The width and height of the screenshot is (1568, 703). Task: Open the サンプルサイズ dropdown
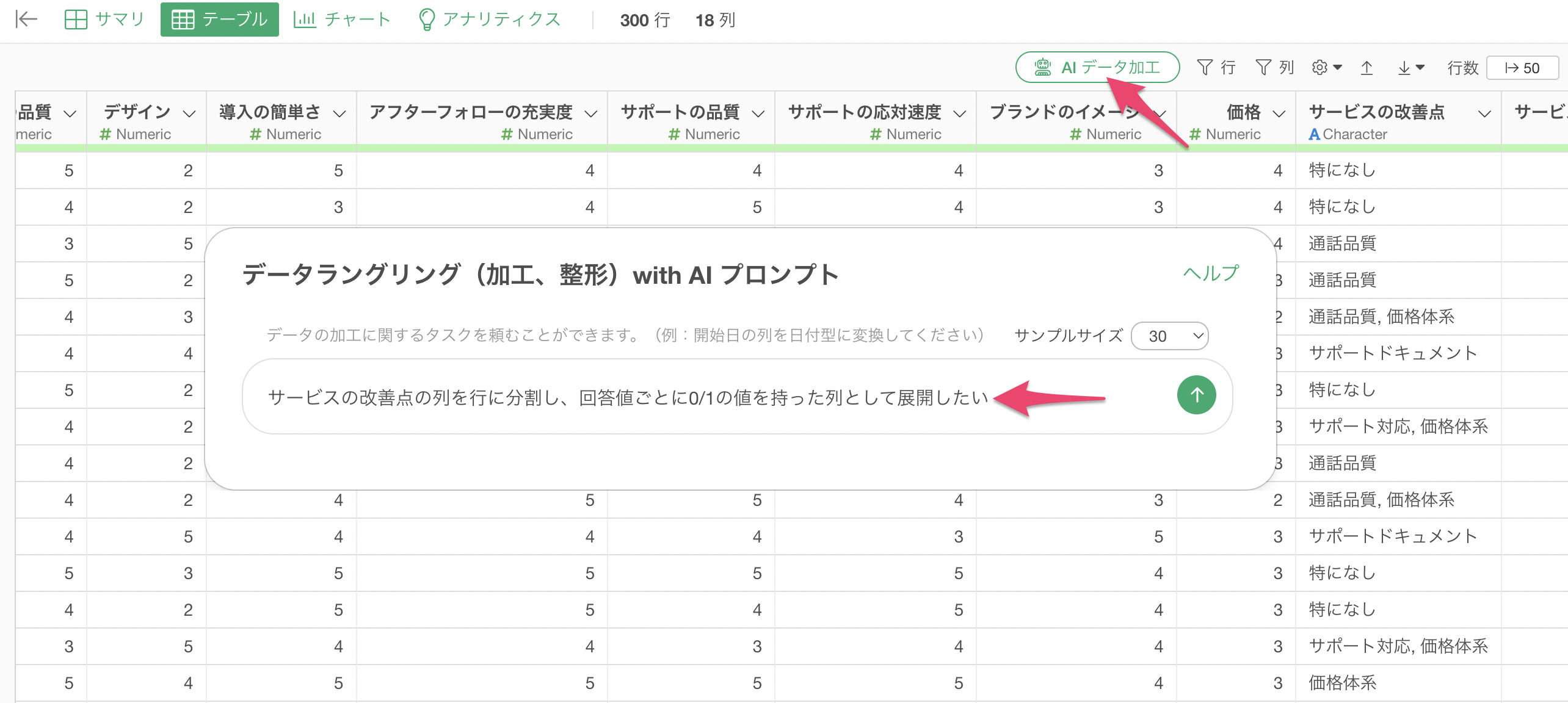tap(1169, 336)
